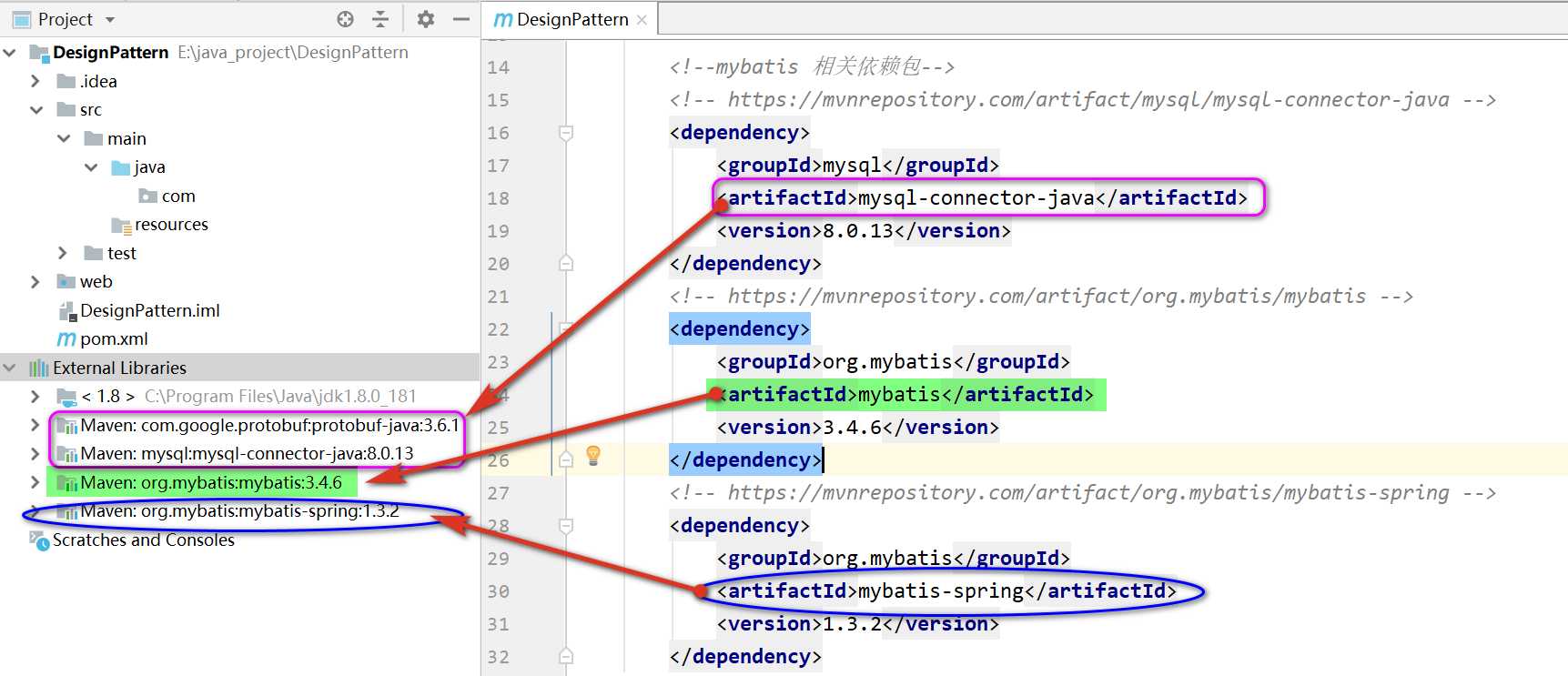Collapse the java folder
Screen dimensions: 1568x676
[91, 167]
